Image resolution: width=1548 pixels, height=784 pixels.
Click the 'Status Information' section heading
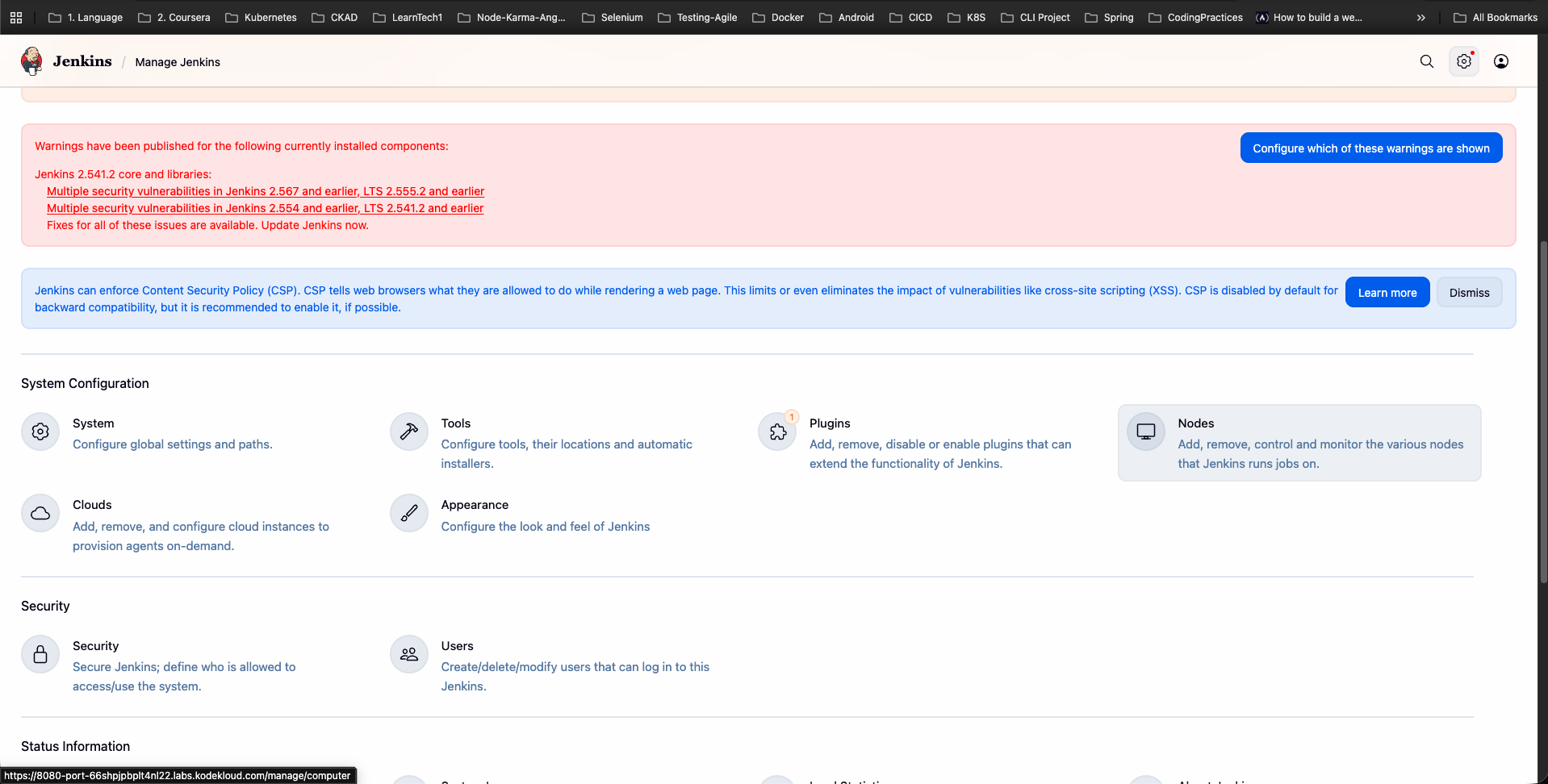(75, 746)
